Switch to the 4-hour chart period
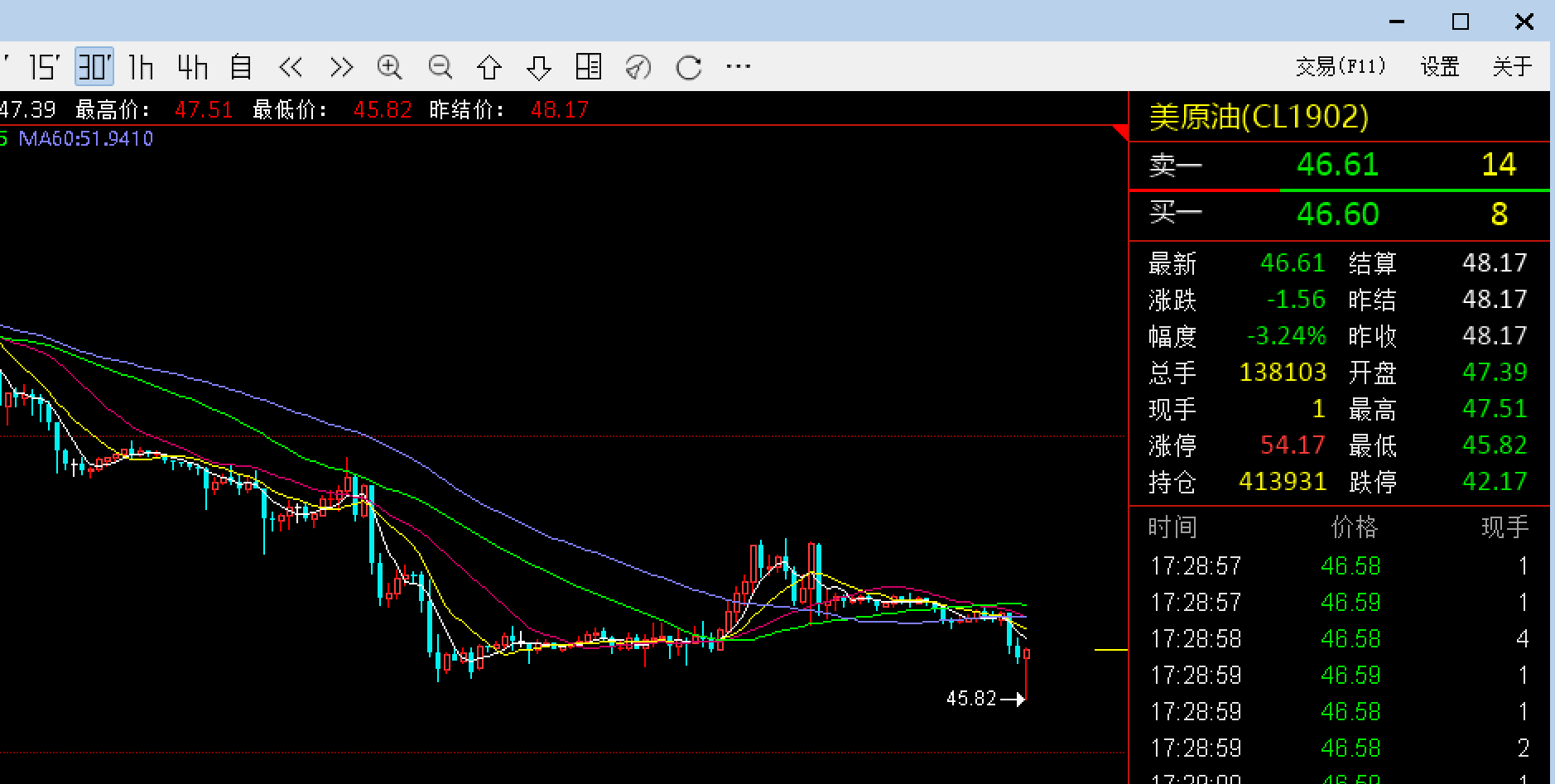 [x=192, y=67]
